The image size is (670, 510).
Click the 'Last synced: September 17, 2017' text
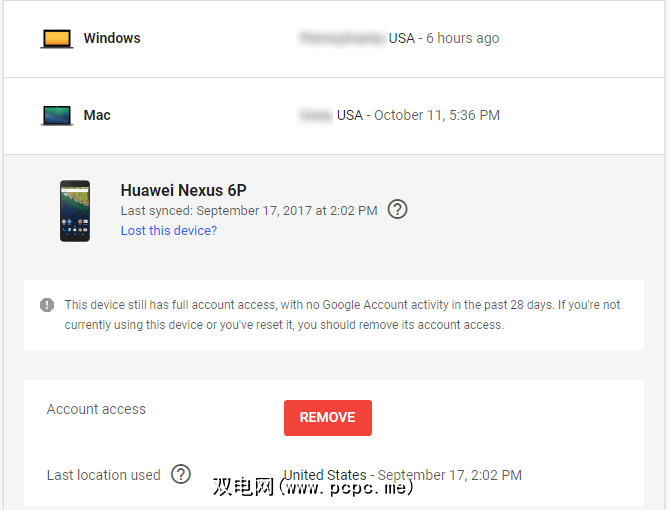click(x=249, y=211)
